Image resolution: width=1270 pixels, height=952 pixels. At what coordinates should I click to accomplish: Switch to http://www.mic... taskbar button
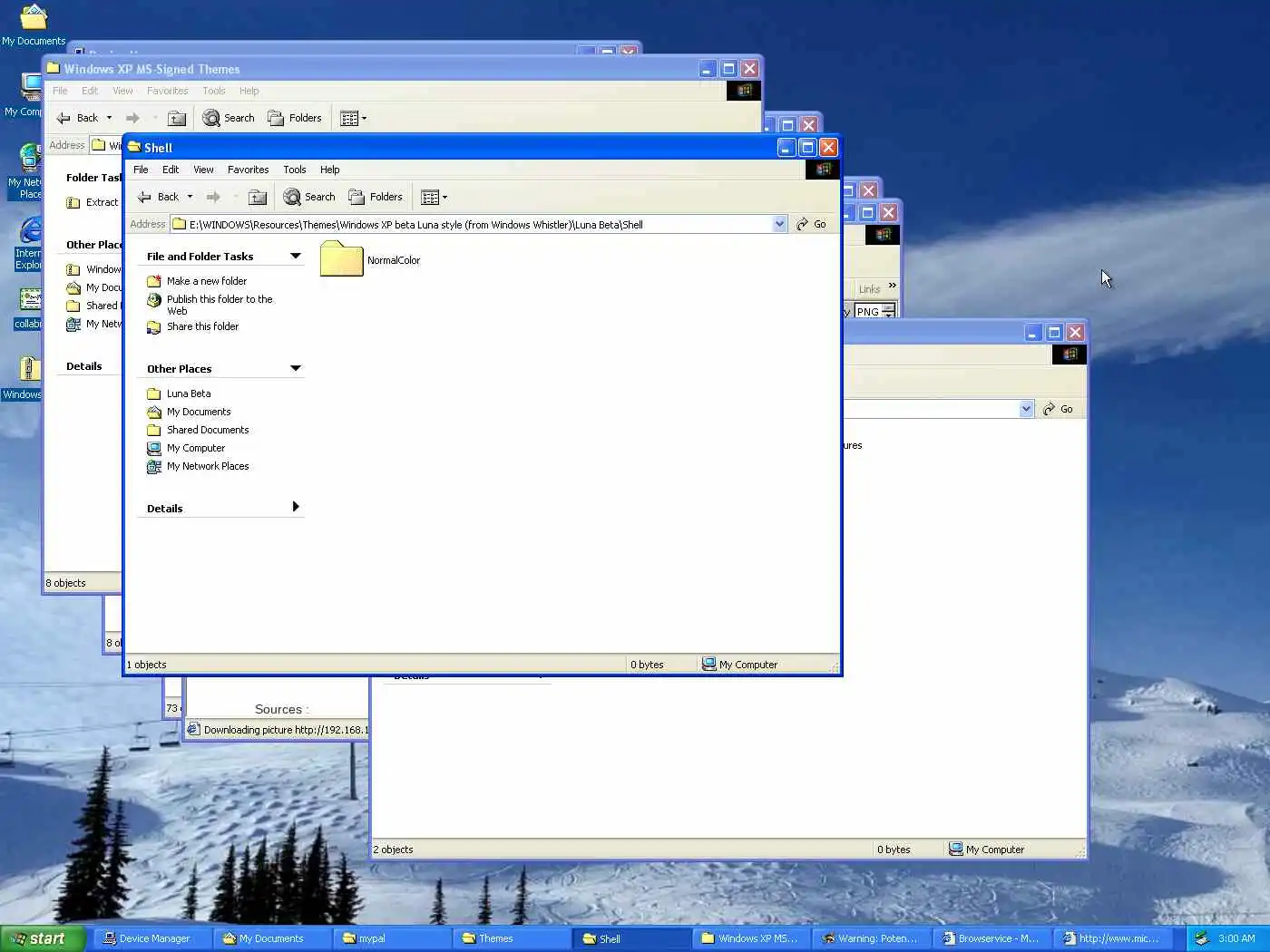(1110, 938)
